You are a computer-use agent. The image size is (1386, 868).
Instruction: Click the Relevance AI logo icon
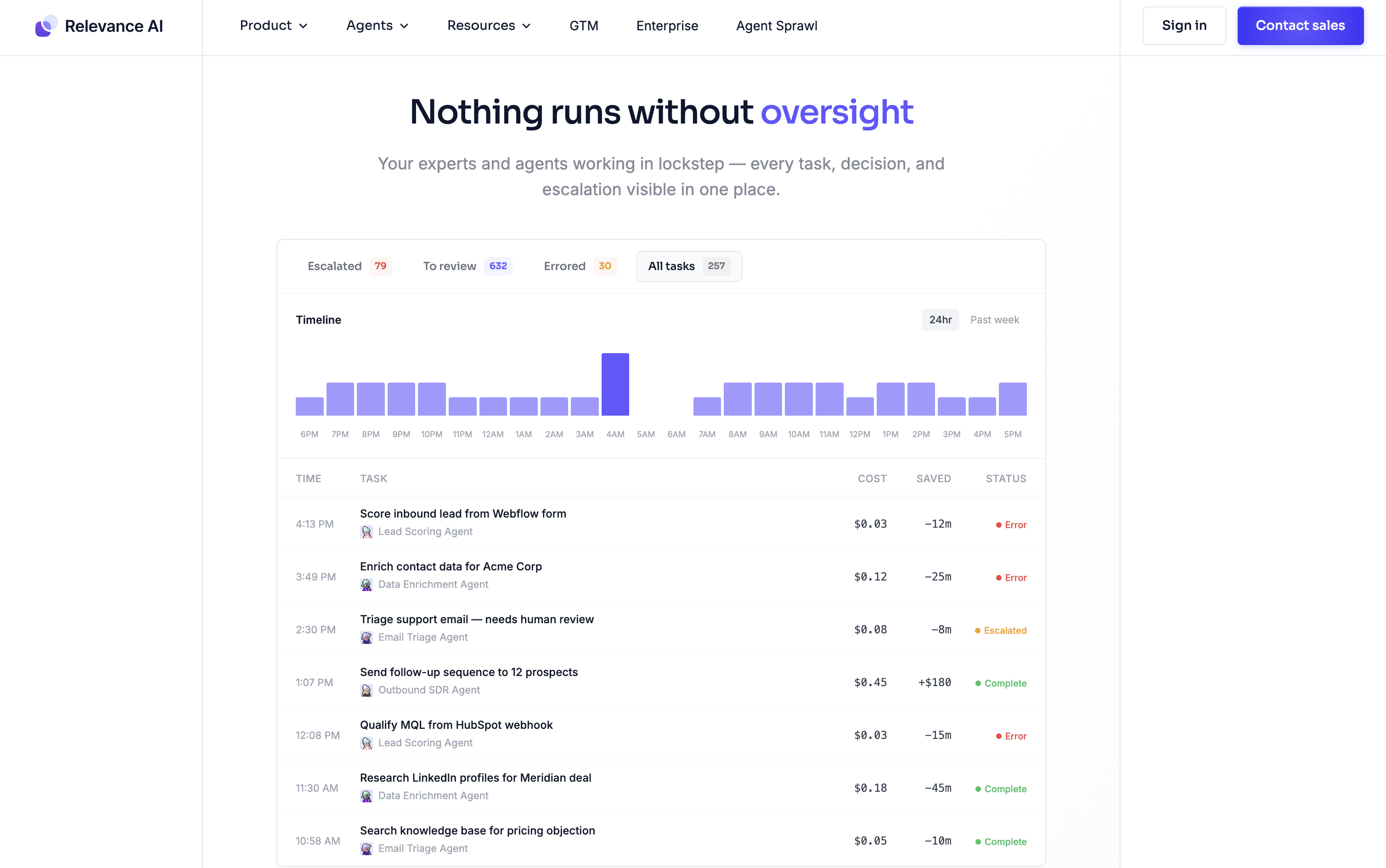pyautogui.click(x=46, y=26)
